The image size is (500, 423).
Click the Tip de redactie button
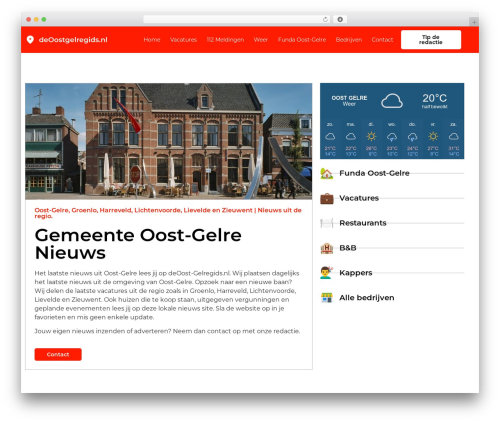tap(431, 40)
